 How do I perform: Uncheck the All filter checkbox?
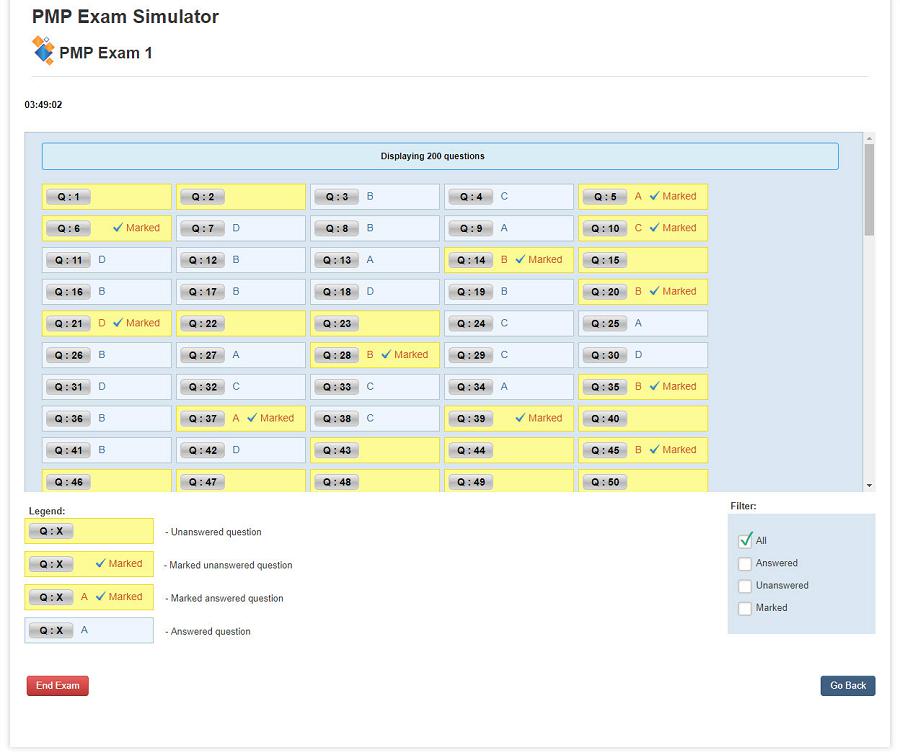point(745,540)
